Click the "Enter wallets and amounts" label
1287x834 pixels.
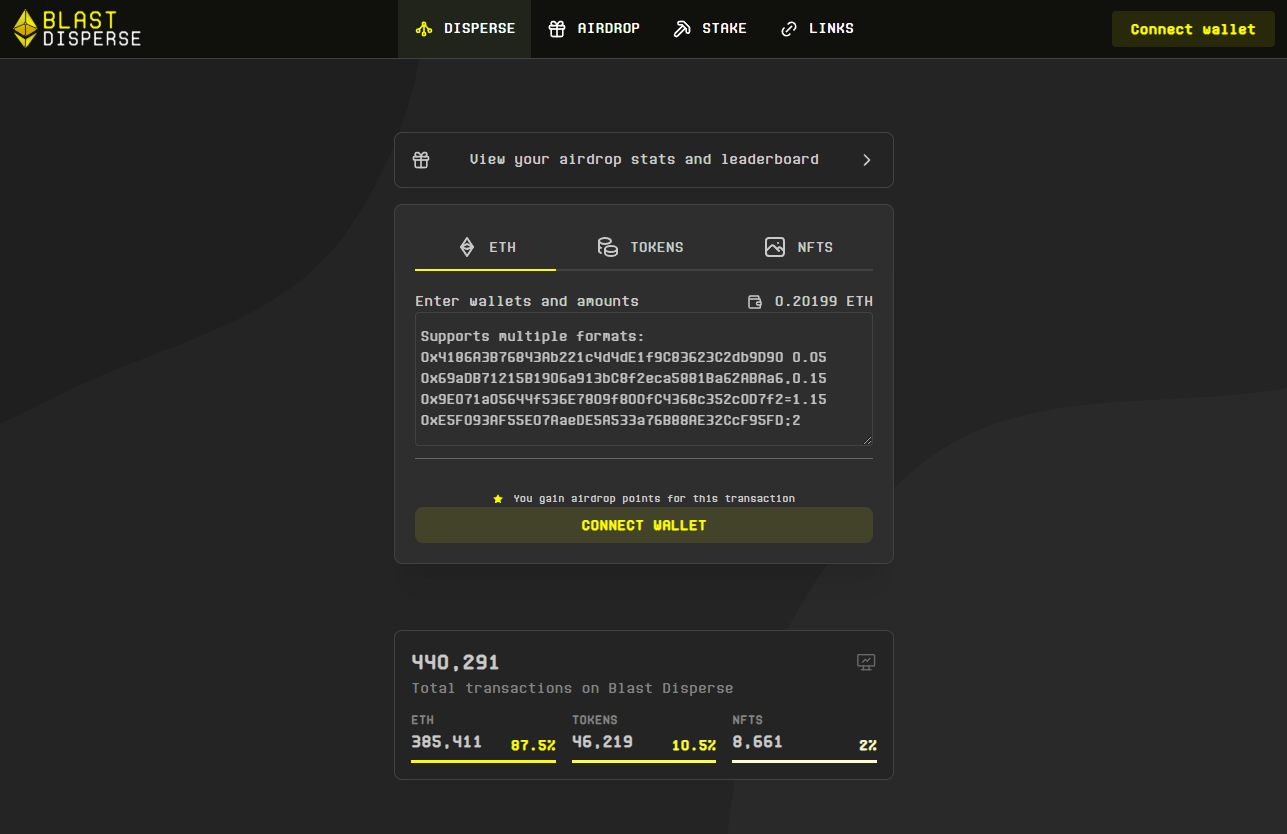527,301
